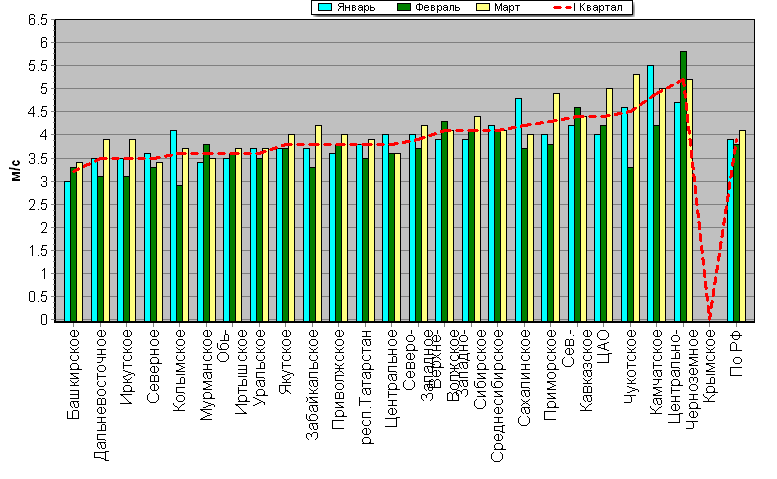Click the yellow March bar above Чукотское
The width and height of the screenshot is (777, 479).
pyautogui.click(x=636, y=198)
